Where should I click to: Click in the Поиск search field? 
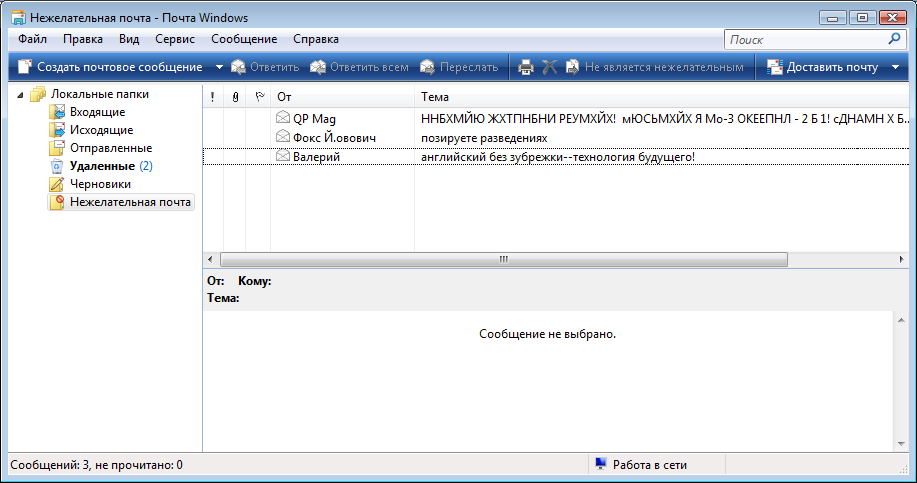pyautogui.click(x=806, y=40)
